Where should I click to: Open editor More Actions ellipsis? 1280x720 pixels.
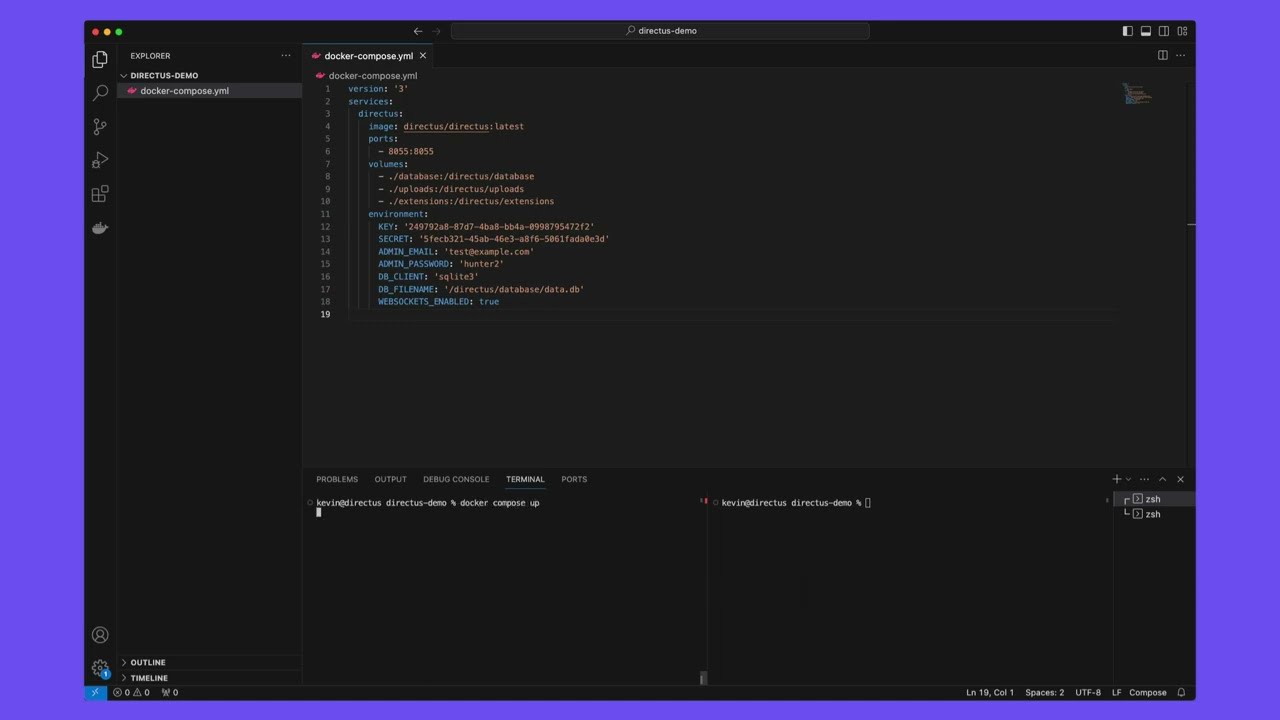point(1181,55)
